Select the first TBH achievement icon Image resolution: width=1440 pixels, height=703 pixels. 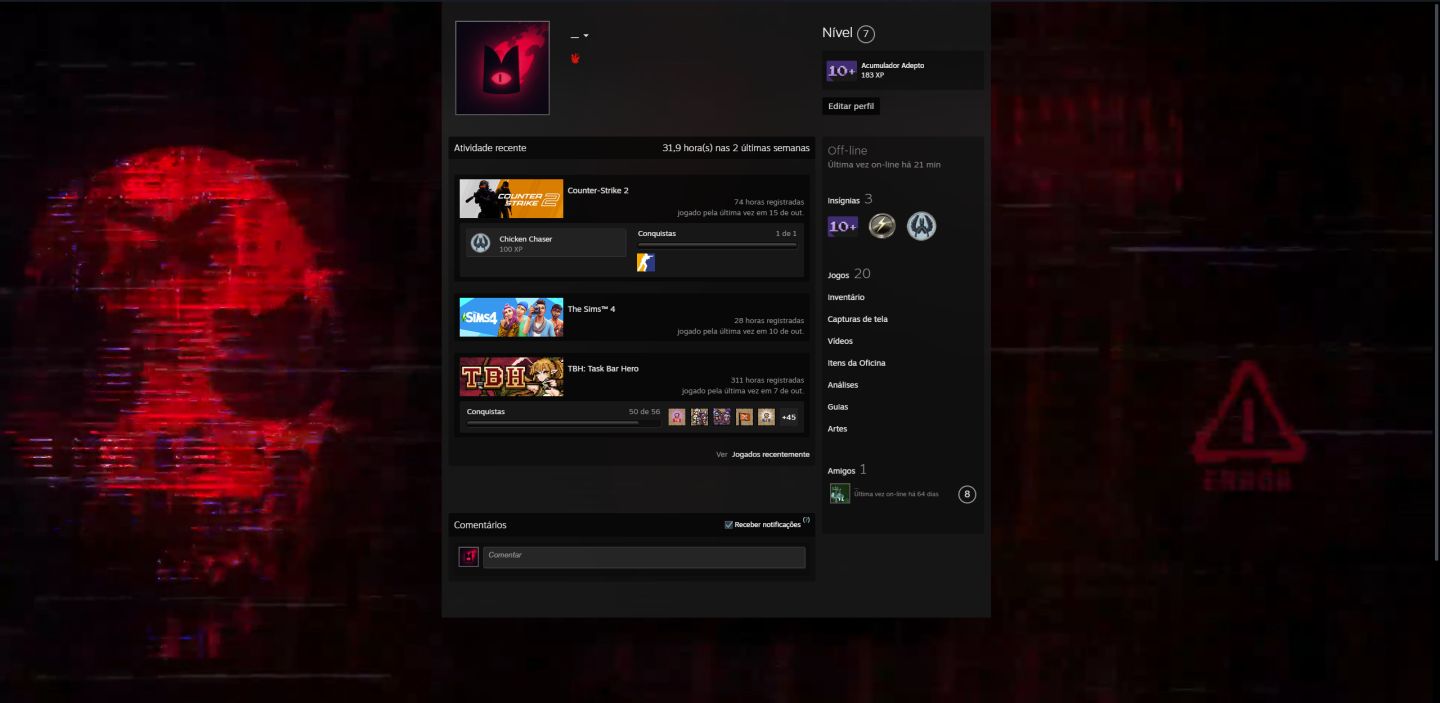677,417
